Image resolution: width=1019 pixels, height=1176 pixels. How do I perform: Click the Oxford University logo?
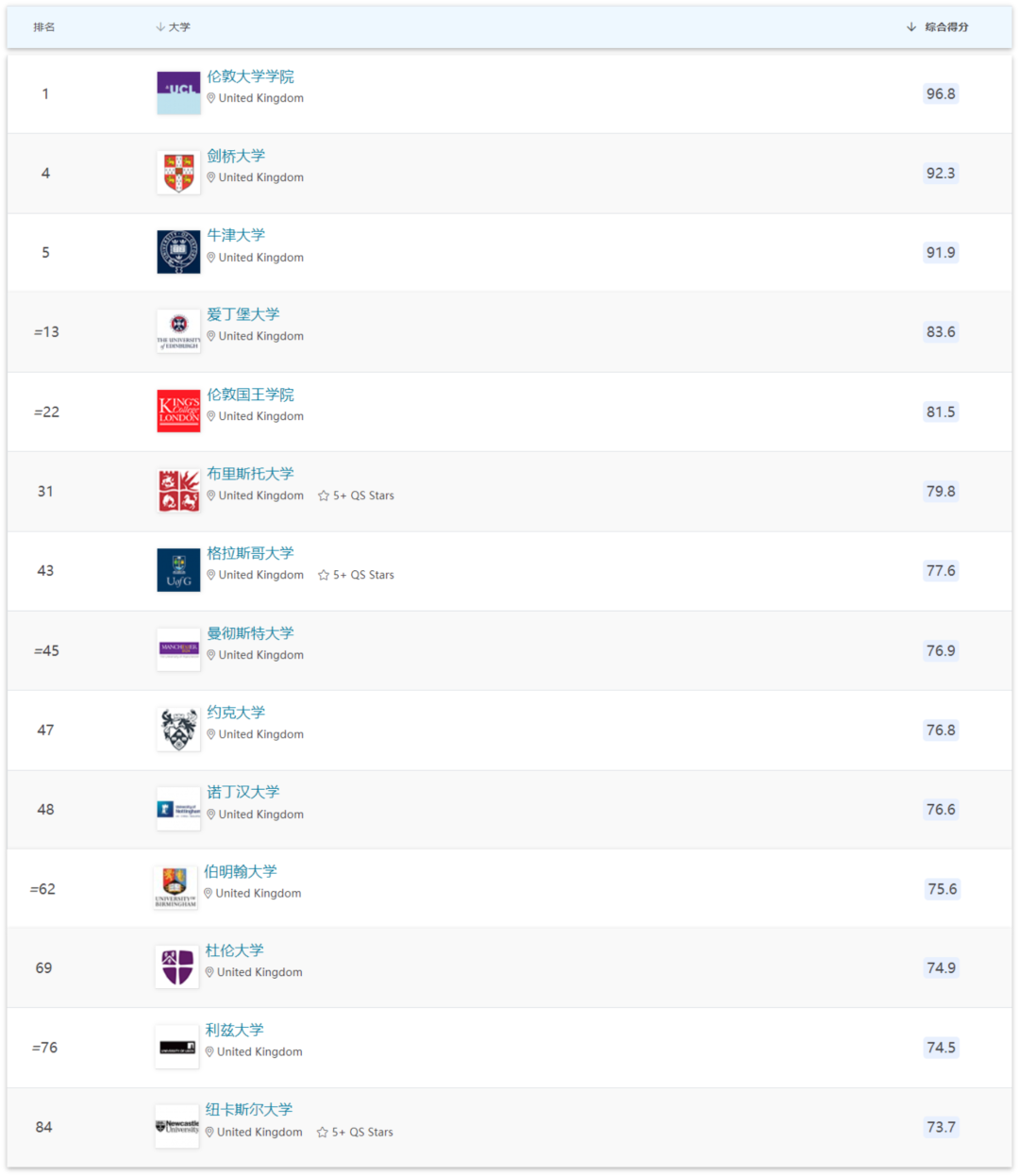pos(178,252)
